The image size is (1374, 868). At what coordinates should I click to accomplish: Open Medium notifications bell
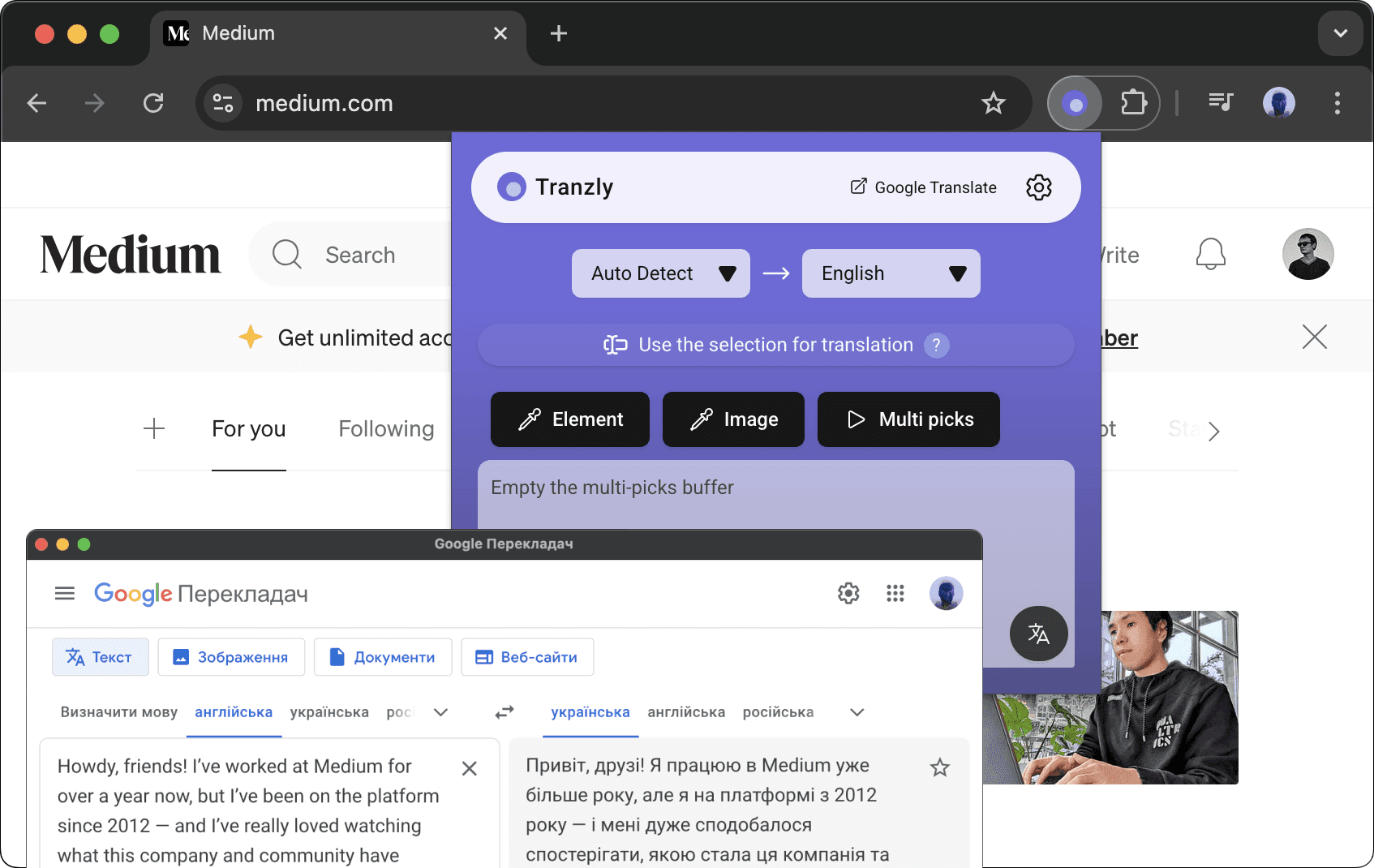point(1210,254)
